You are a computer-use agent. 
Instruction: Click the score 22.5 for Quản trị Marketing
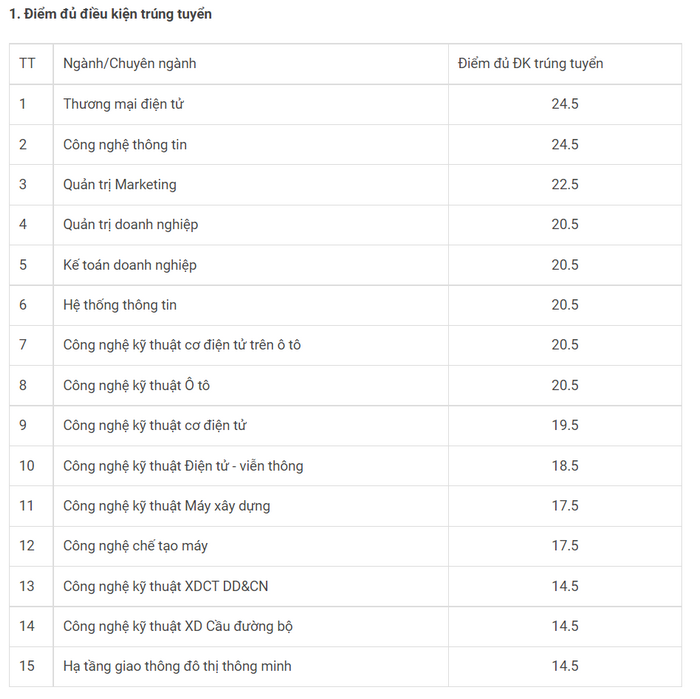565,184
